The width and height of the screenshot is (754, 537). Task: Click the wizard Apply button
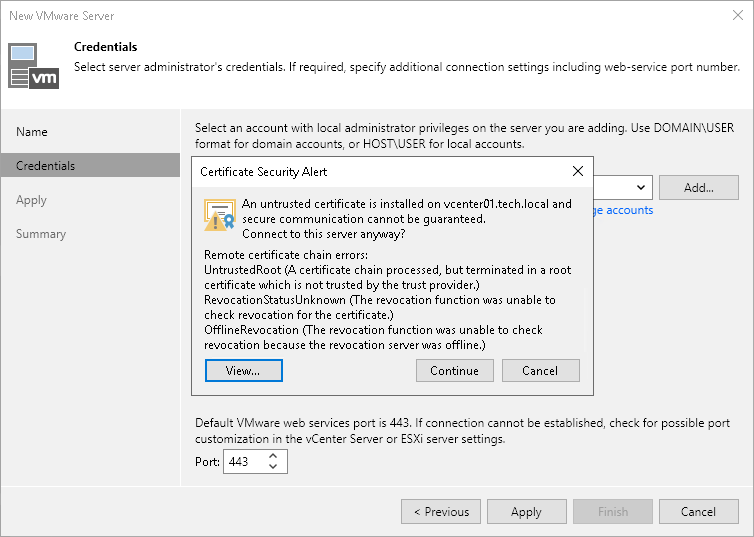(527, 512)
